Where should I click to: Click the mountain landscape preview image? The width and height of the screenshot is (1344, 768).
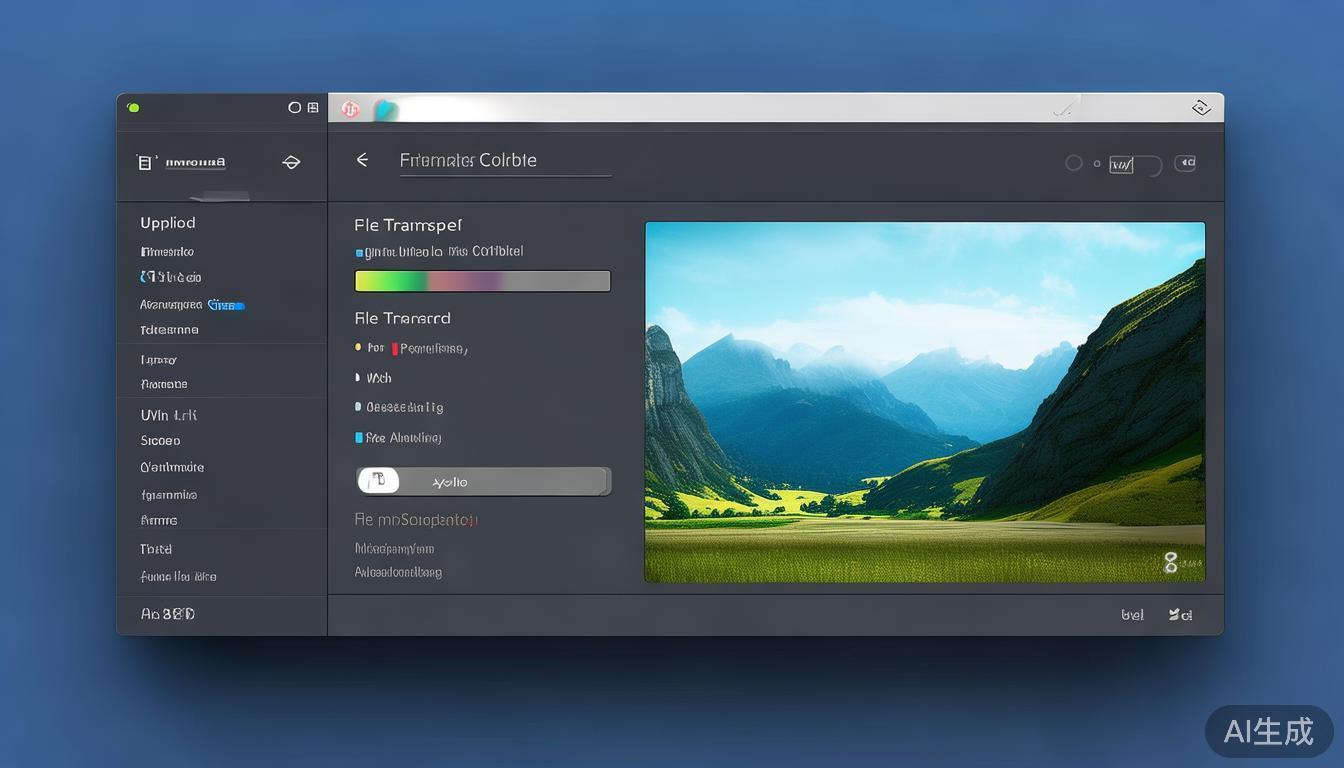click(x=924, y=402)
